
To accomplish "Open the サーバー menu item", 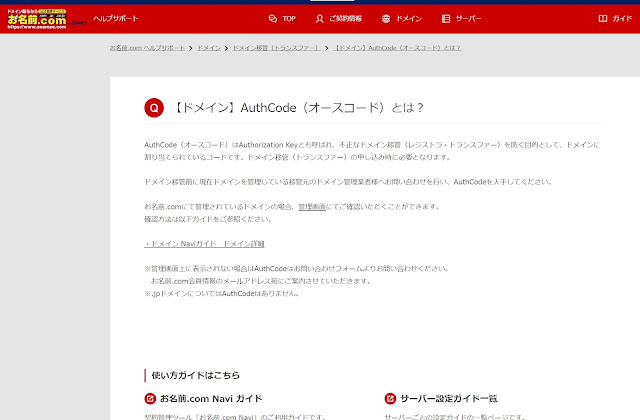I will [468, 18].
